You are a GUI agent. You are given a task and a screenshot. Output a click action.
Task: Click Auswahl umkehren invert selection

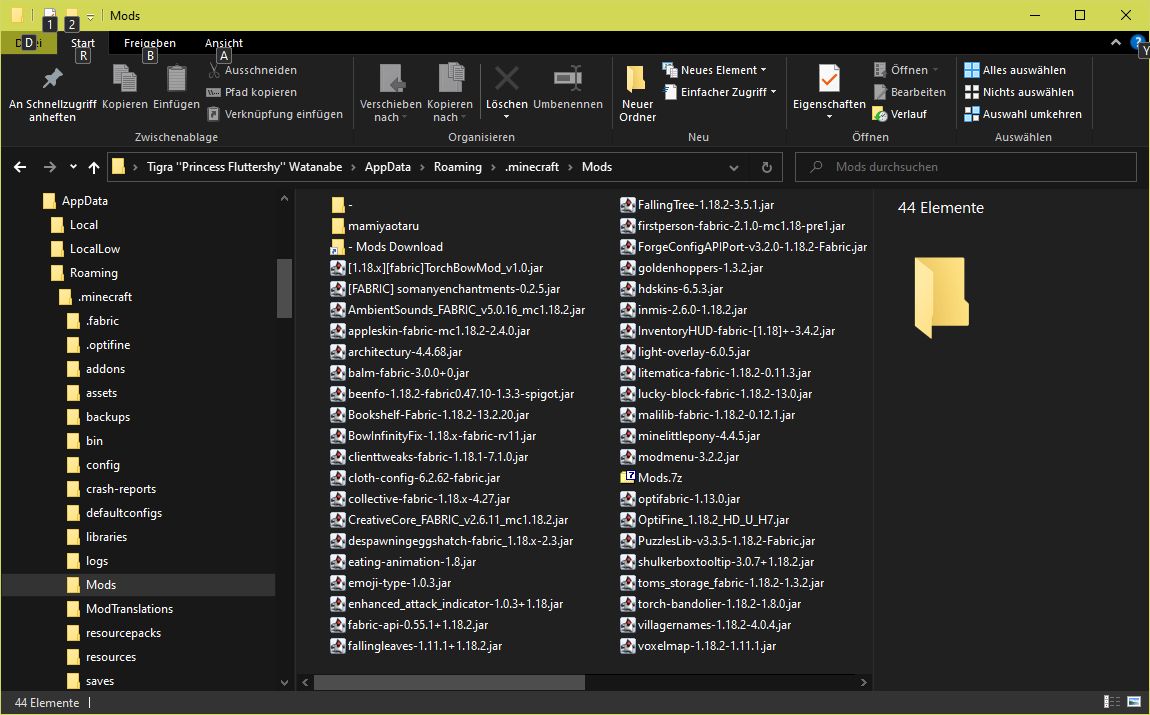(x=1023, y=114)
